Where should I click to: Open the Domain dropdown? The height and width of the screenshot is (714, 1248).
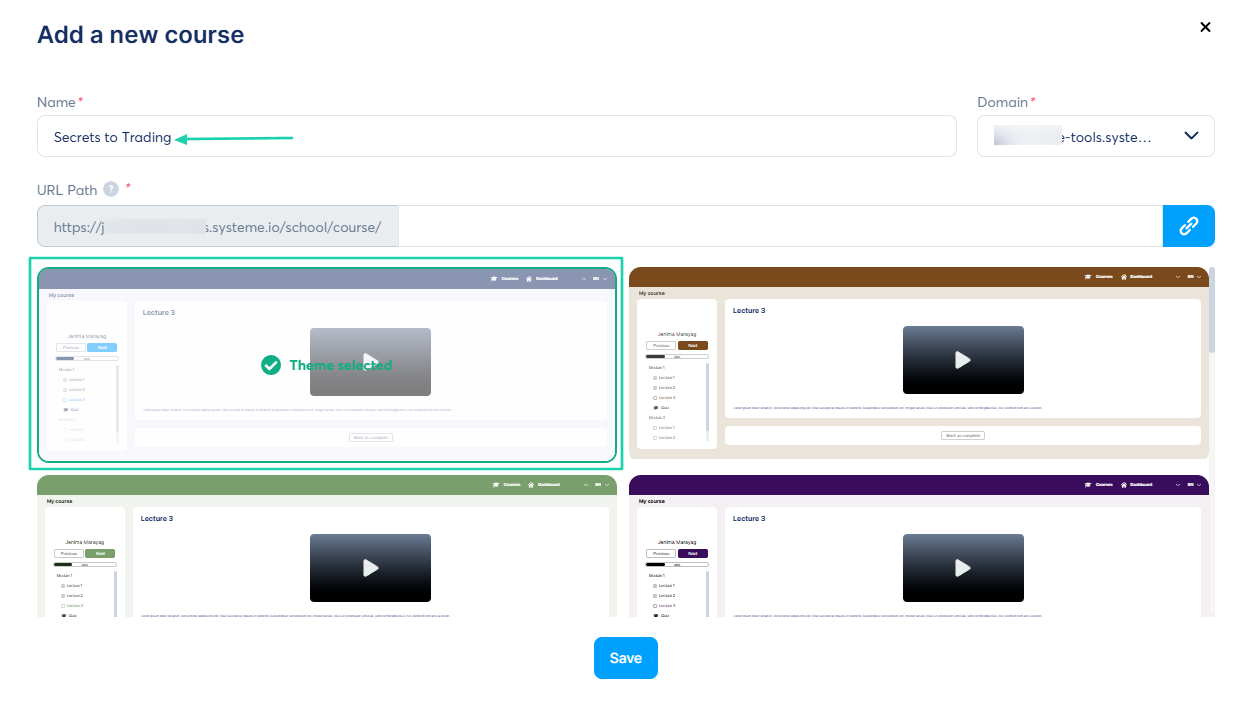[x=1095, y=136]
